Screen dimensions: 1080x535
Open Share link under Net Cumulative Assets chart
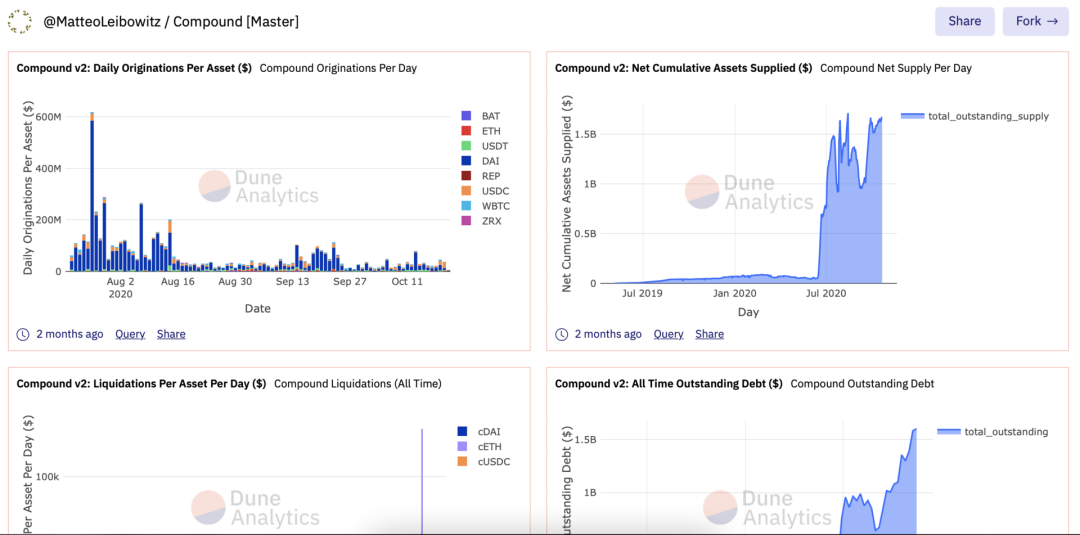point(709,334)
